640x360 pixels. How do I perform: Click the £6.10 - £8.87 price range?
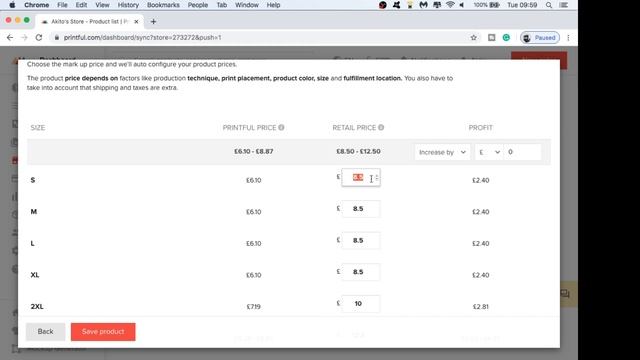(x=253, y=151)
